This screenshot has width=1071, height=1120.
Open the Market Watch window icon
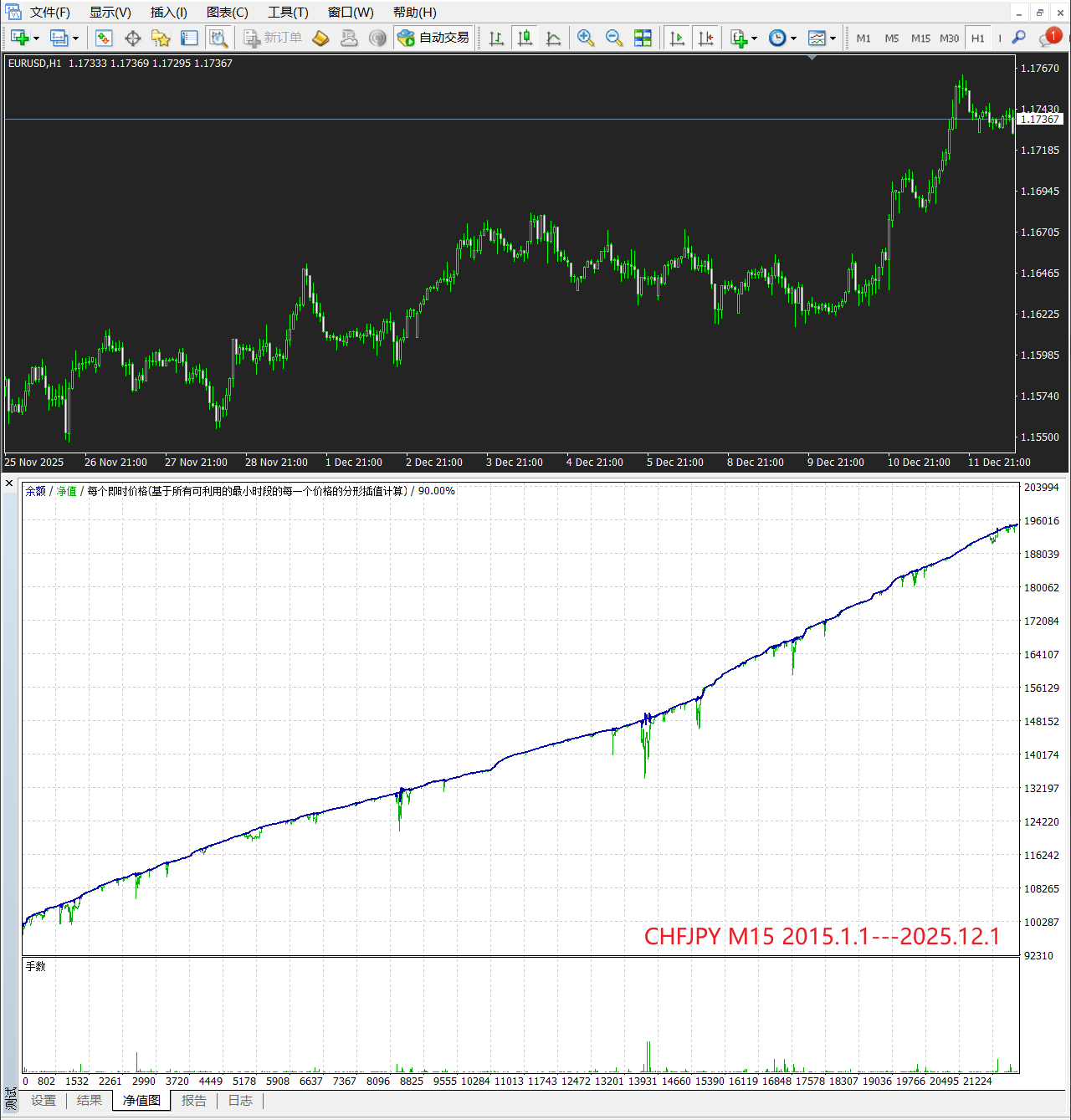(104, 38)
